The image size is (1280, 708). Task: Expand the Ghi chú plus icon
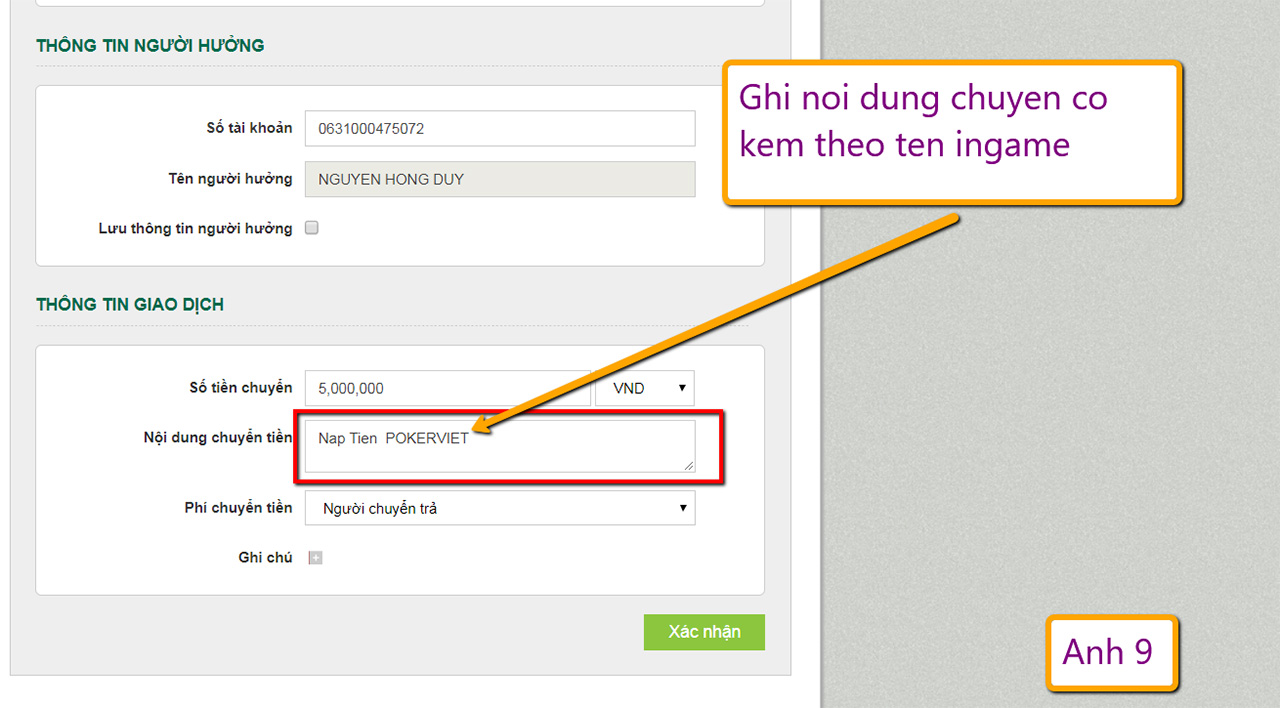315,558
